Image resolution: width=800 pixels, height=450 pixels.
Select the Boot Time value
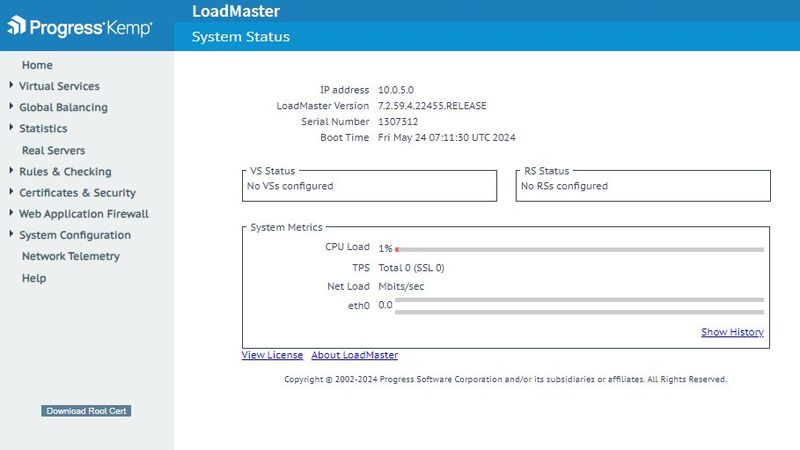click(x=446, y=137)
